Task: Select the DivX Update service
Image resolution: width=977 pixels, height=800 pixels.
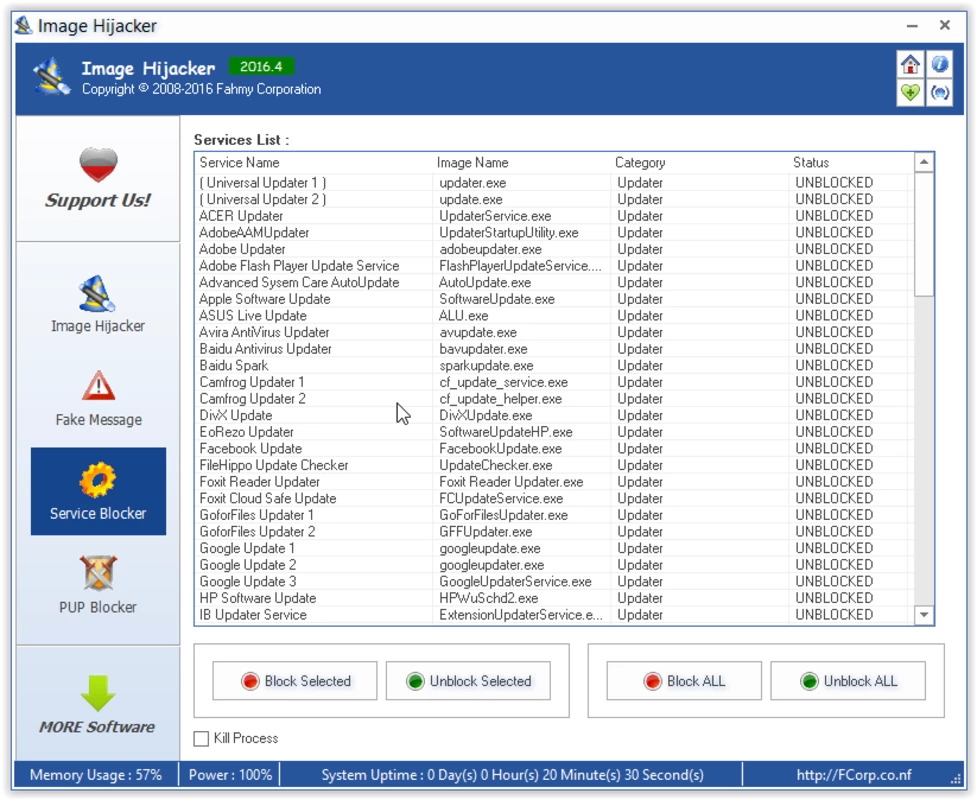Action: point(553,415)
